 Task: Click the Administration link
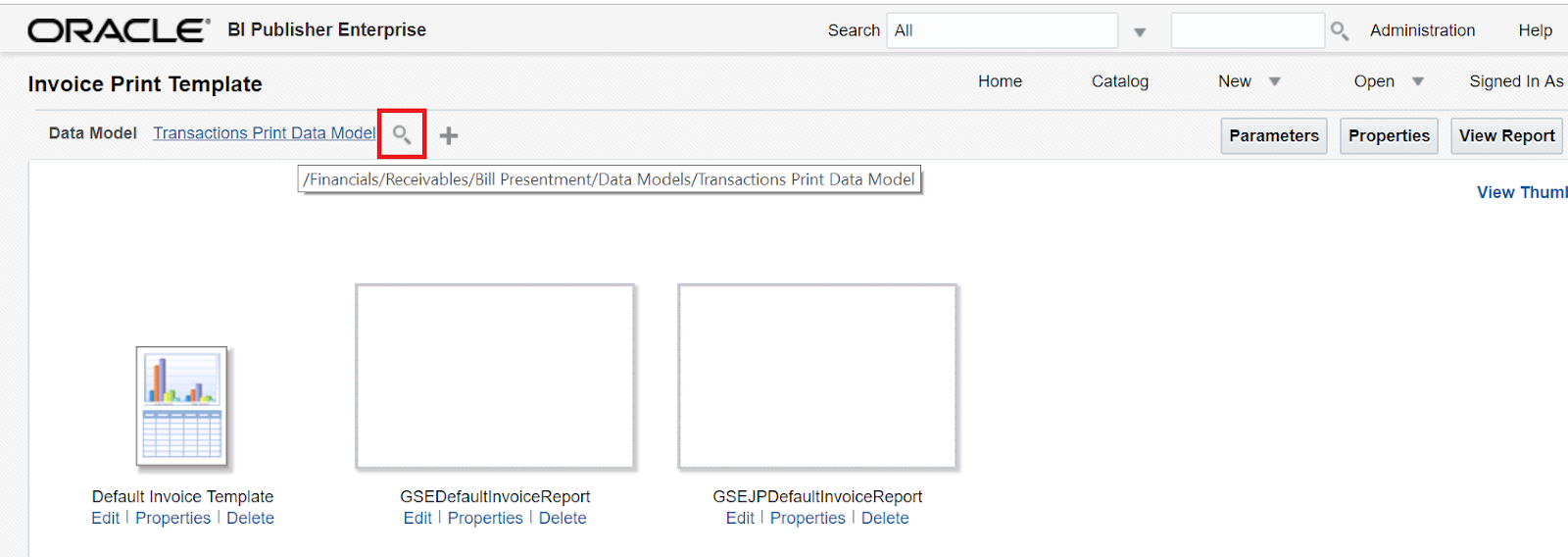coord(1422,30)
